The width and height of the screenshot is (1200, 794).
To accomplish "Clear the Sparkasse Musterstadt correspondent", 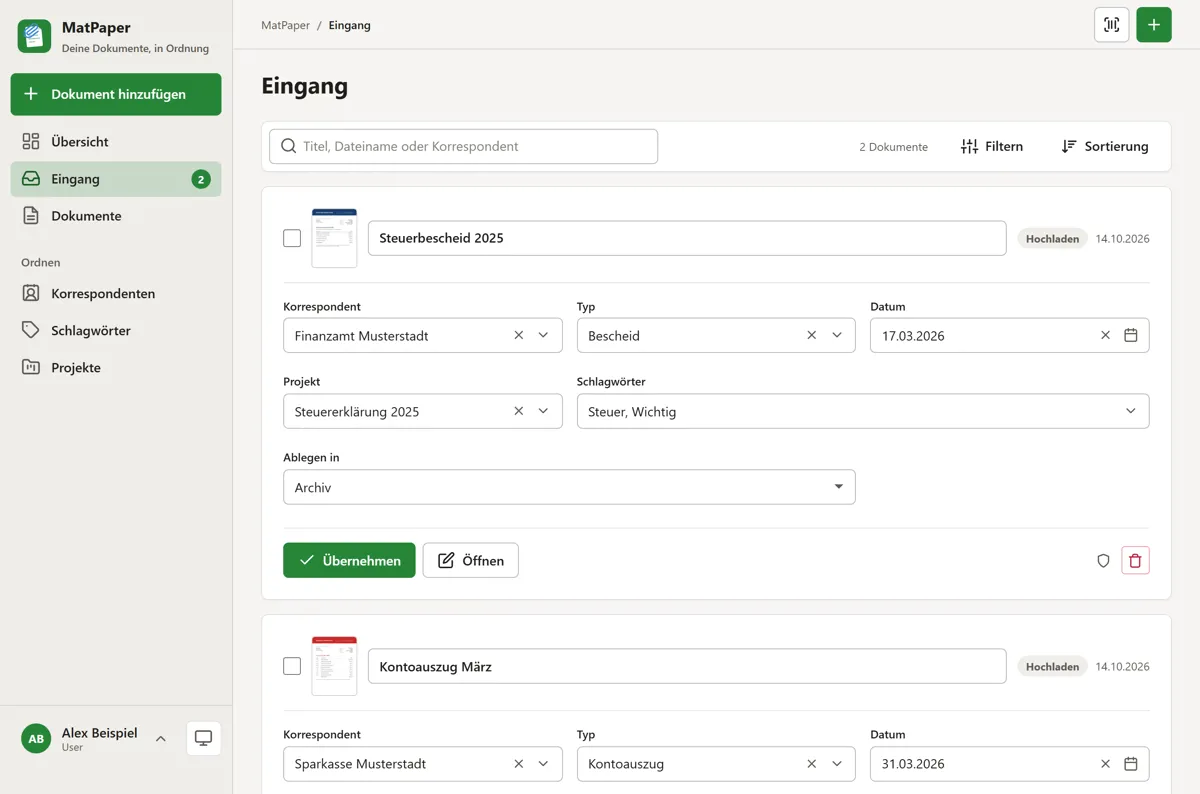I will coord(519,763).
